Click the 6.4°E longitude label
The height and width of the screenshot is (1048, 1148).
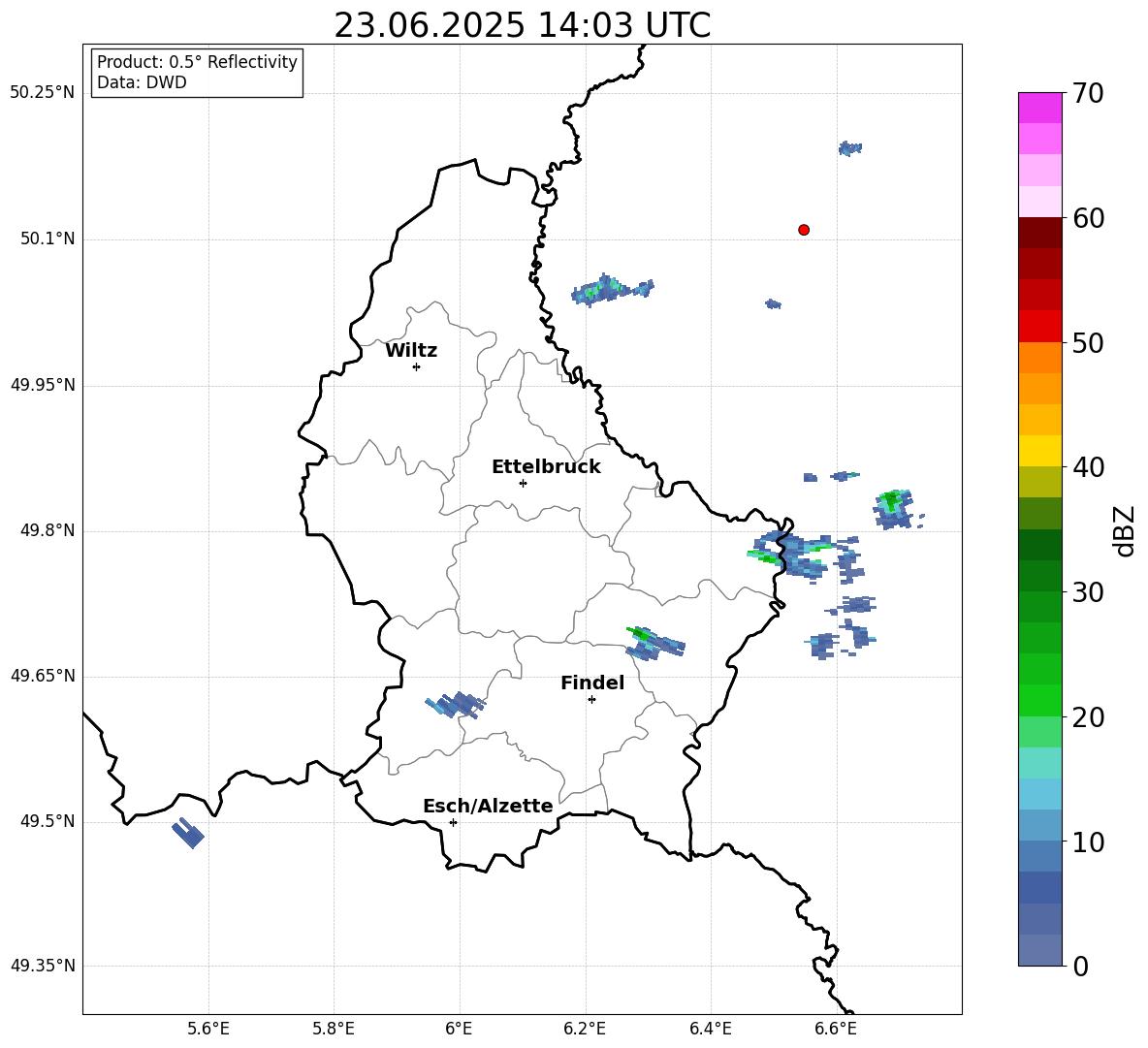711,1029
